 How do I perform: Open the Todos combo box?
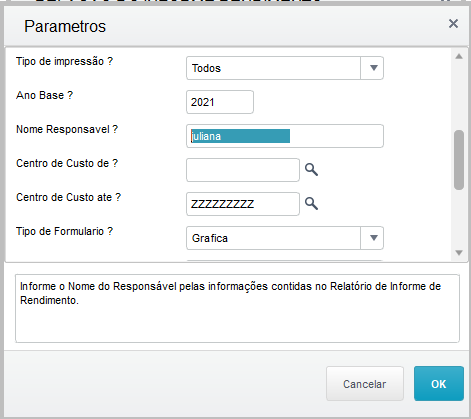click(x=285, y=68)
